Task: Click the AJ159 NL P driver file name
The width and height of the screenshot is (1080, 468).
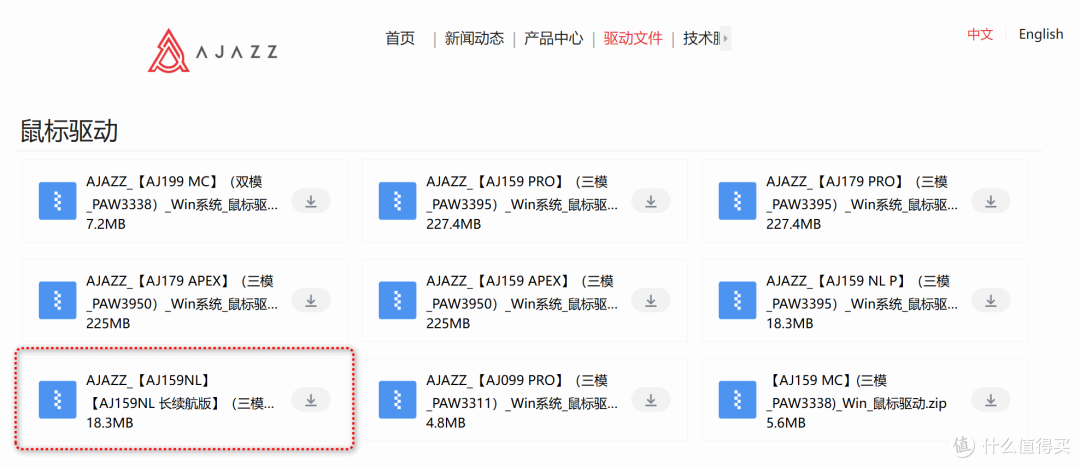Action: [x=862, y=292]
